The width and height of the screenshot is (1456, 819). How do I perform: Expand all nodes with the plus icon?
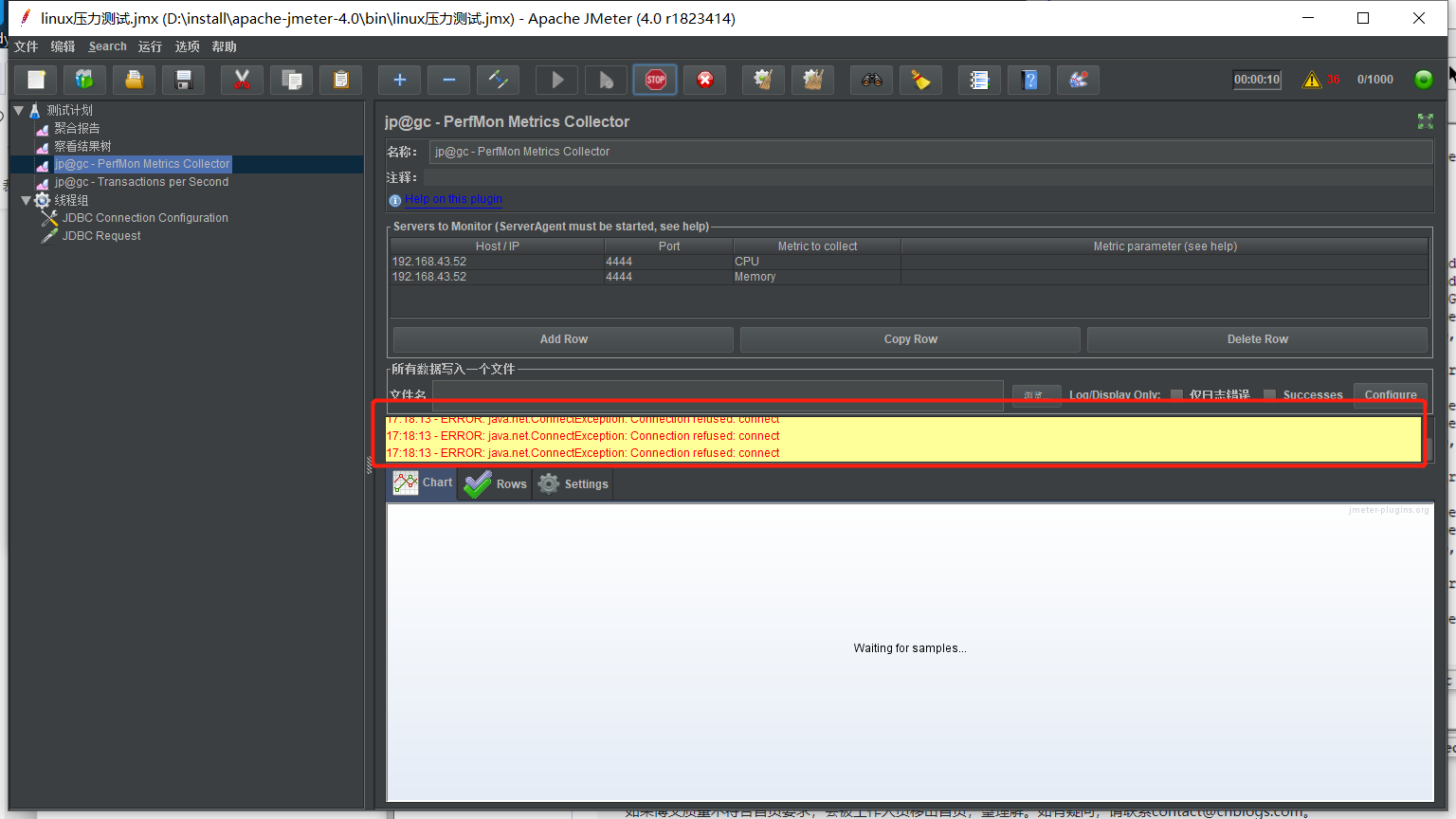[400, 80]
